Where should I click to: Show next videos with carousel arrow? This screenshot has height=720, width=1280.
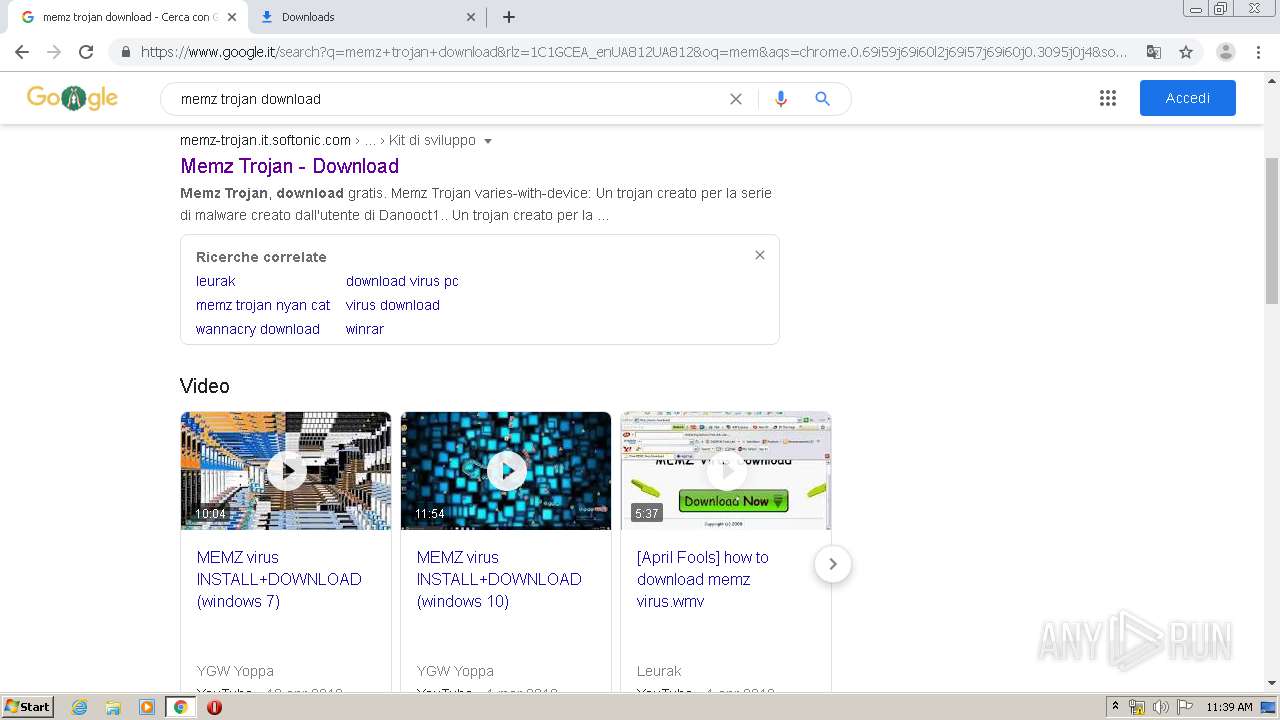832,564
